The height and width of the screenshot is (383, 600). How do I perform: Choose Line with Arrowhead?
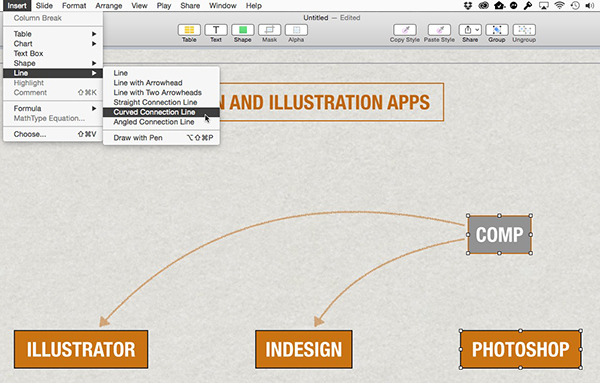pos(161,83)
